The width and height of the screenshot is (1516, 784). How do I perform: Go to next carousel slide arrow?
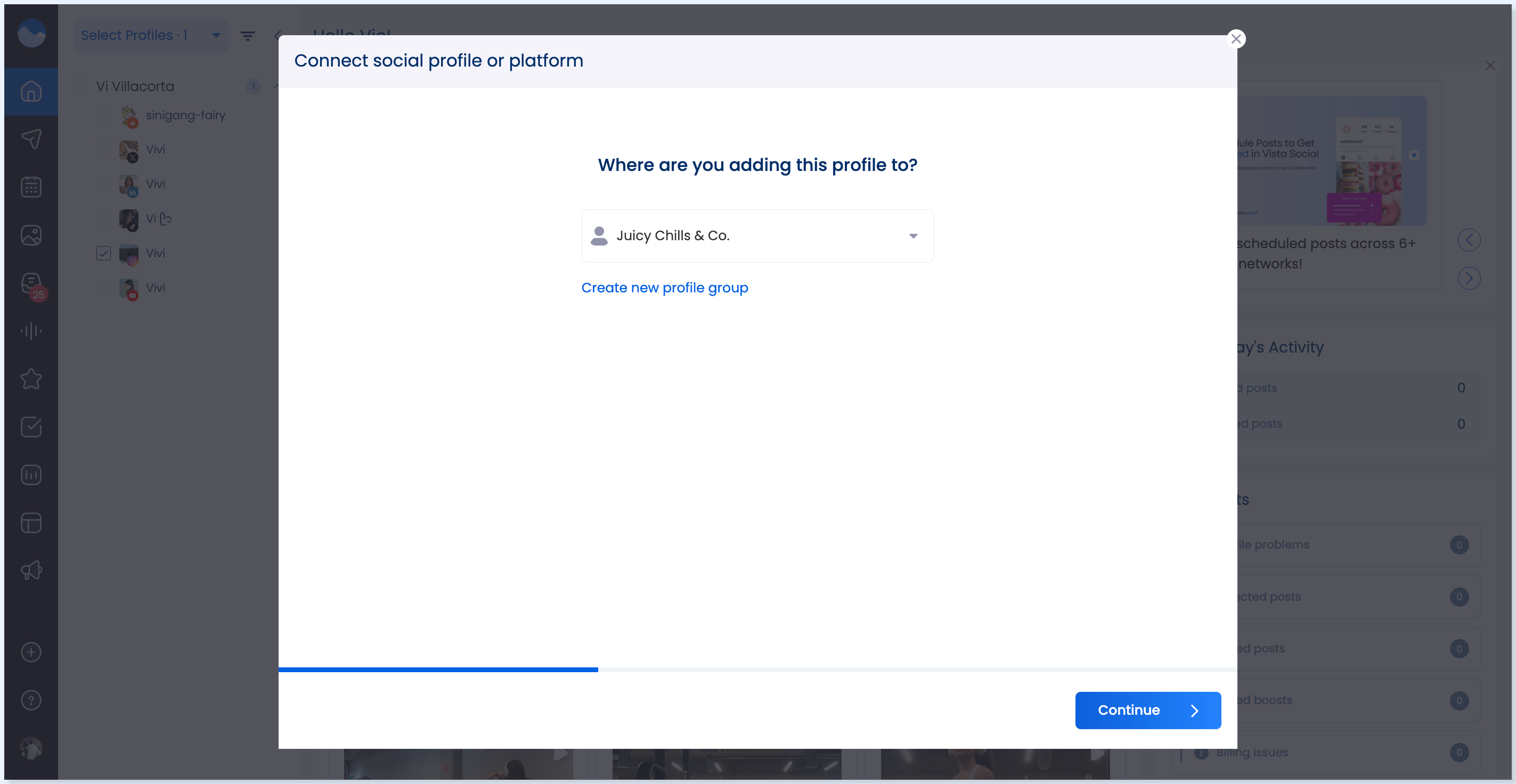coord(1469,279)
